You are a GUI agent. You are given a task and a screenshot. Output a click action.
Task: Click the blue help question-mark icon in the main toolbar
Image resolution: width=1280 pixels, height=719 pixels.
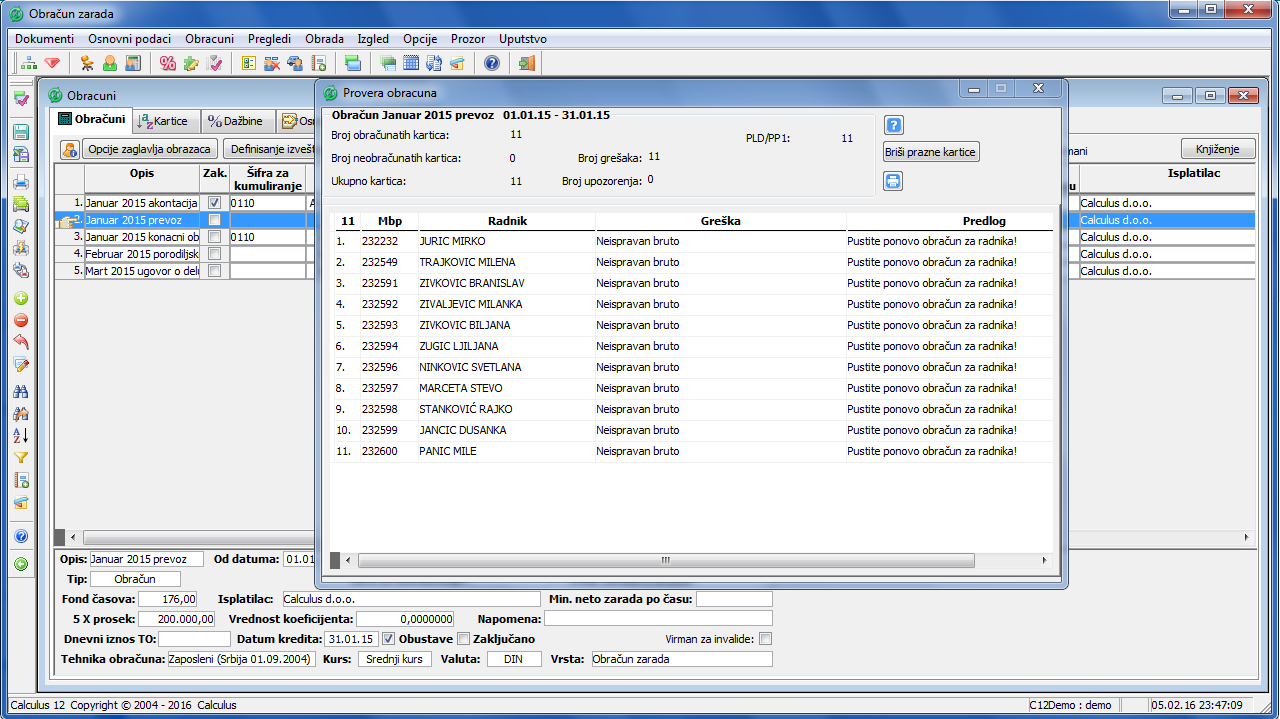(491, 63)
